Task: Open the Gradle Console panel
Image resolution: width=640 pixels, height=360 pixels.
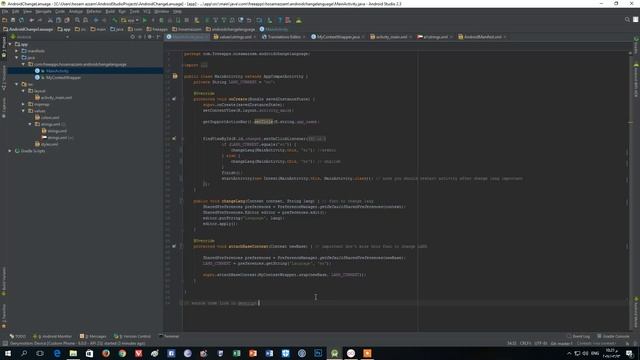Action: coord(613,336)
